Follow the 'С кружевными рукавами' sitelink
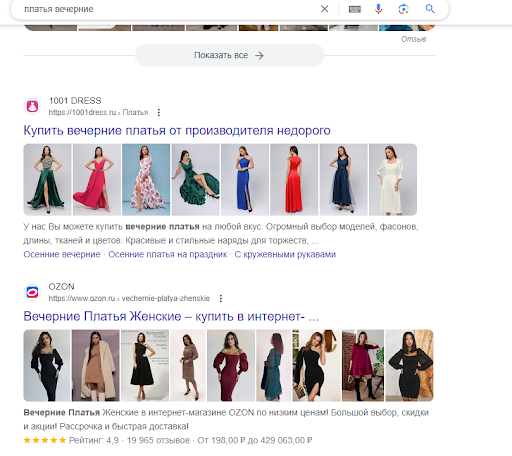 [285, 254]
